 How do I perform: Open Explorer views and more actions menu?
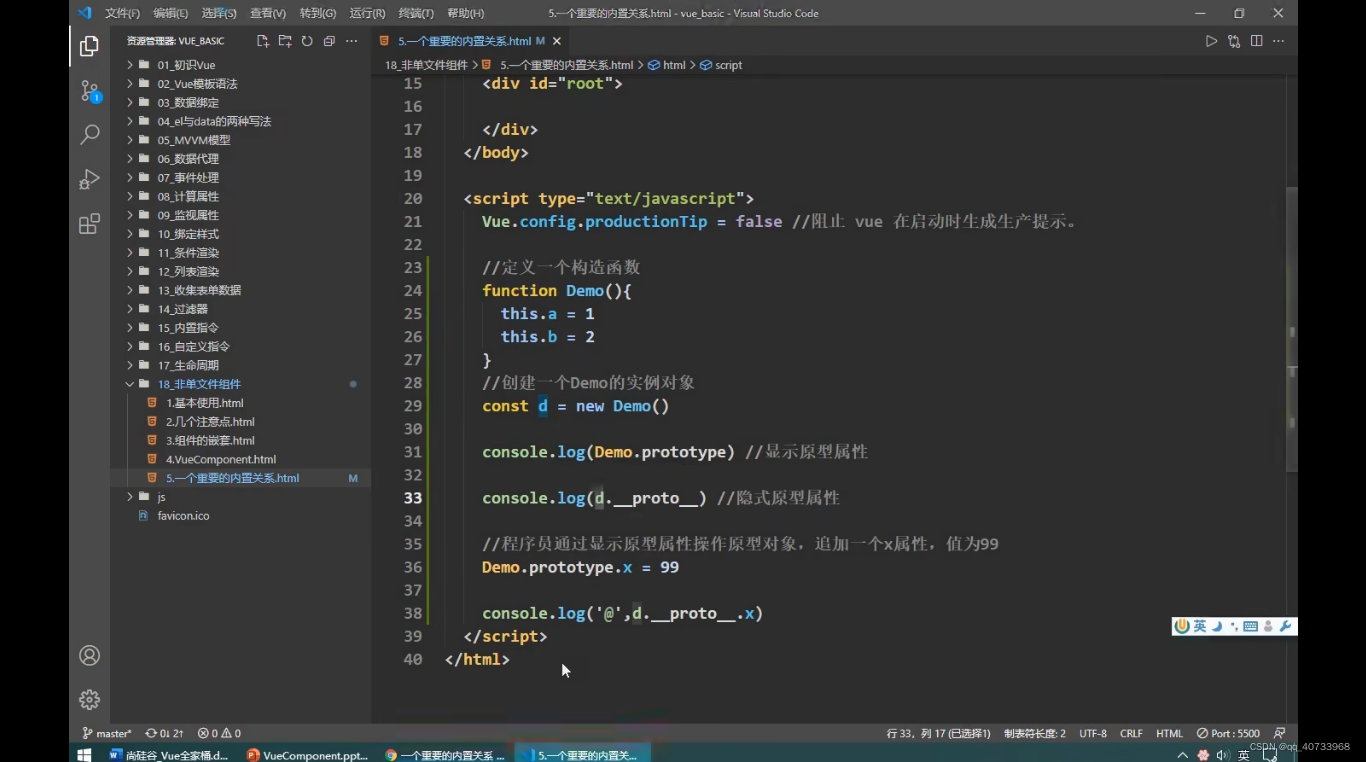[351, 41]
